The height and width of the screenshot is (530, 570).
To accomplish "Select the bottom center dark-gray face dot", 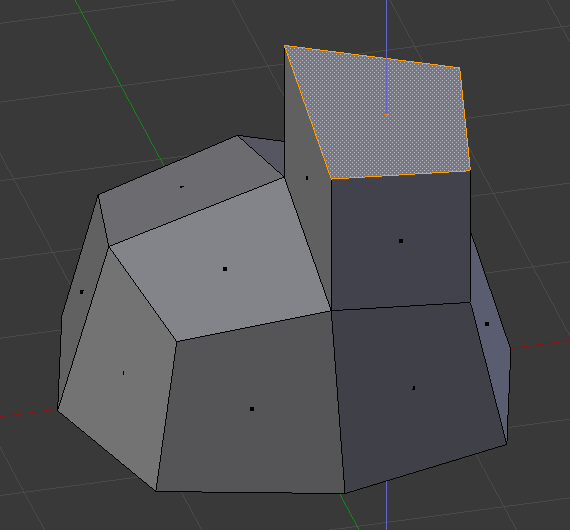I will click(252, 409).
